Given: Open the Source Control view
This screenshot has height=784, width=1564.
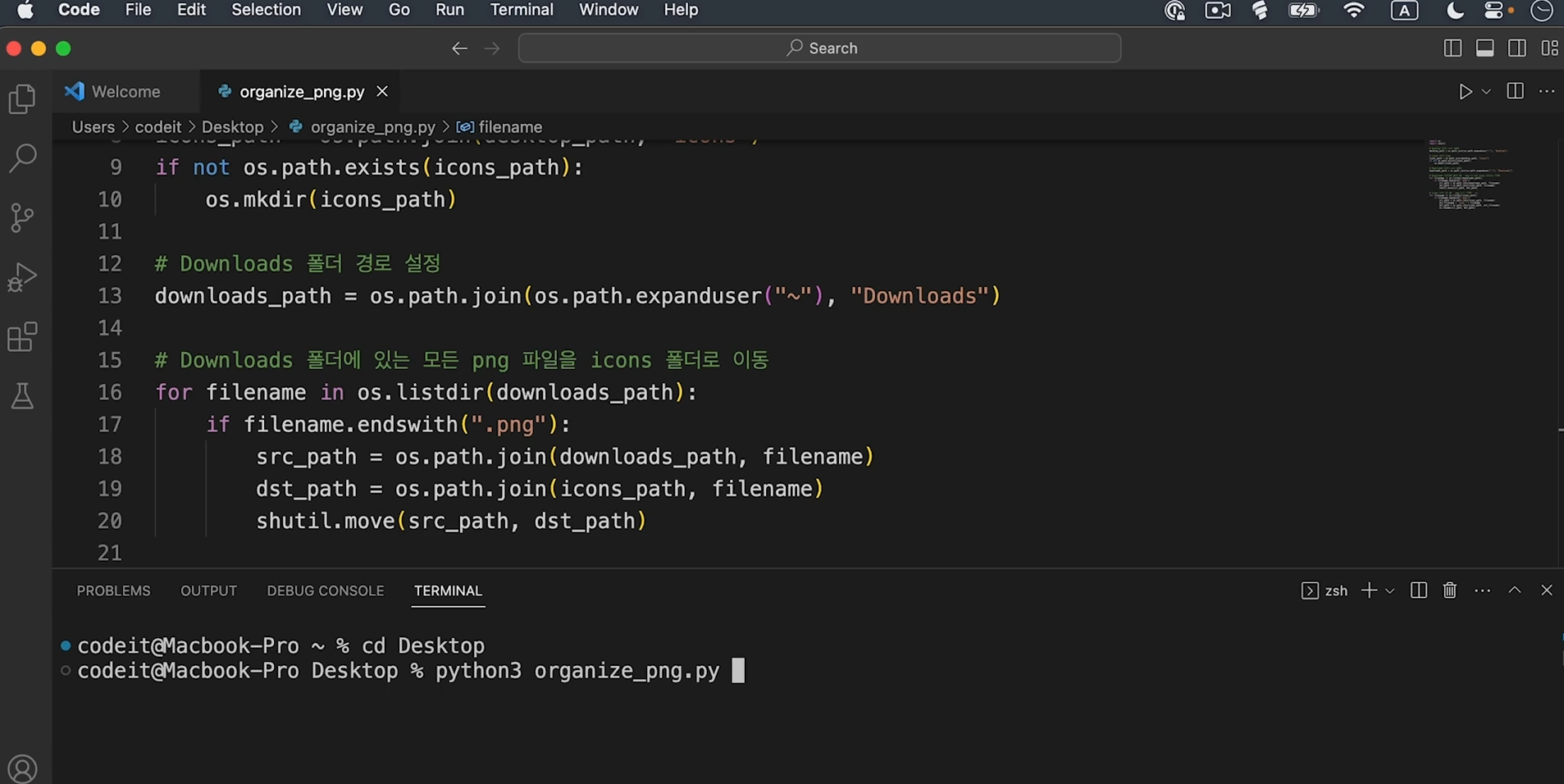Looking at the screenshot, I should [22, 217].
